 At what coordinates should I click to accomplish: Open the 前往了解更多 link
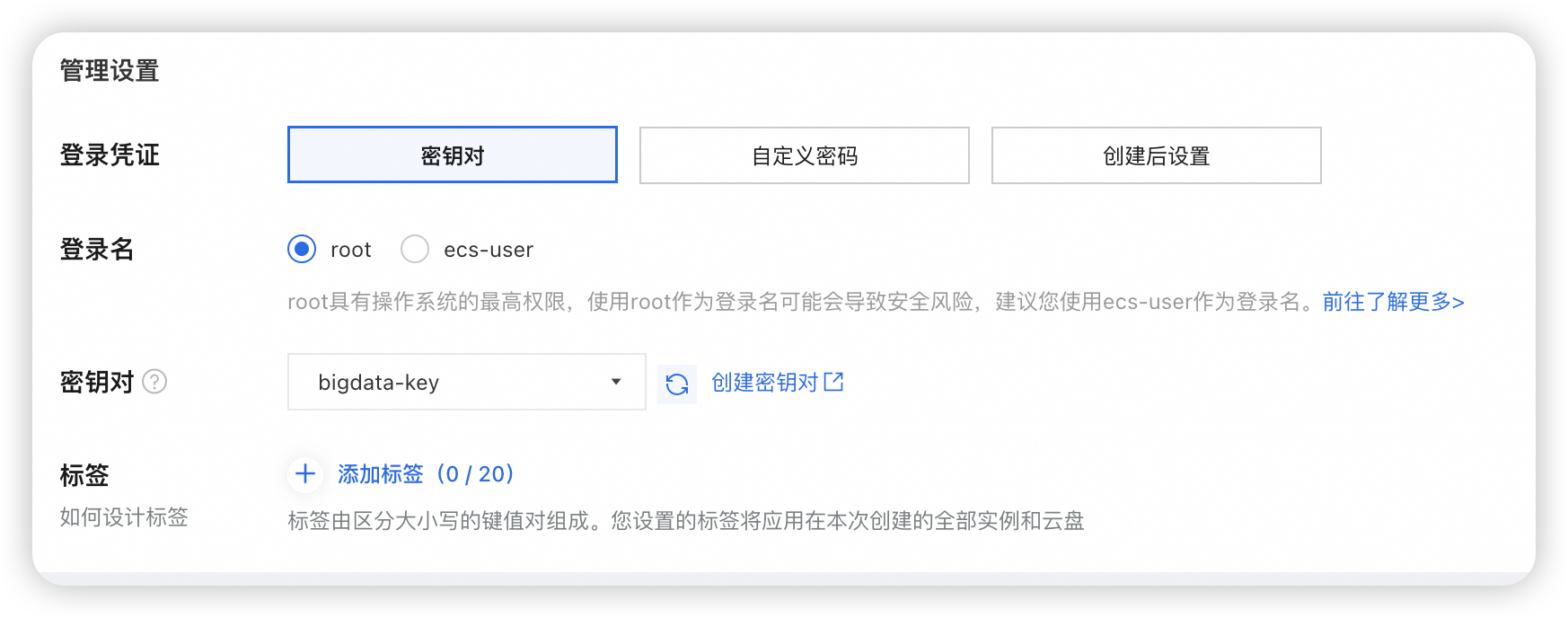tap(1391, 302)
